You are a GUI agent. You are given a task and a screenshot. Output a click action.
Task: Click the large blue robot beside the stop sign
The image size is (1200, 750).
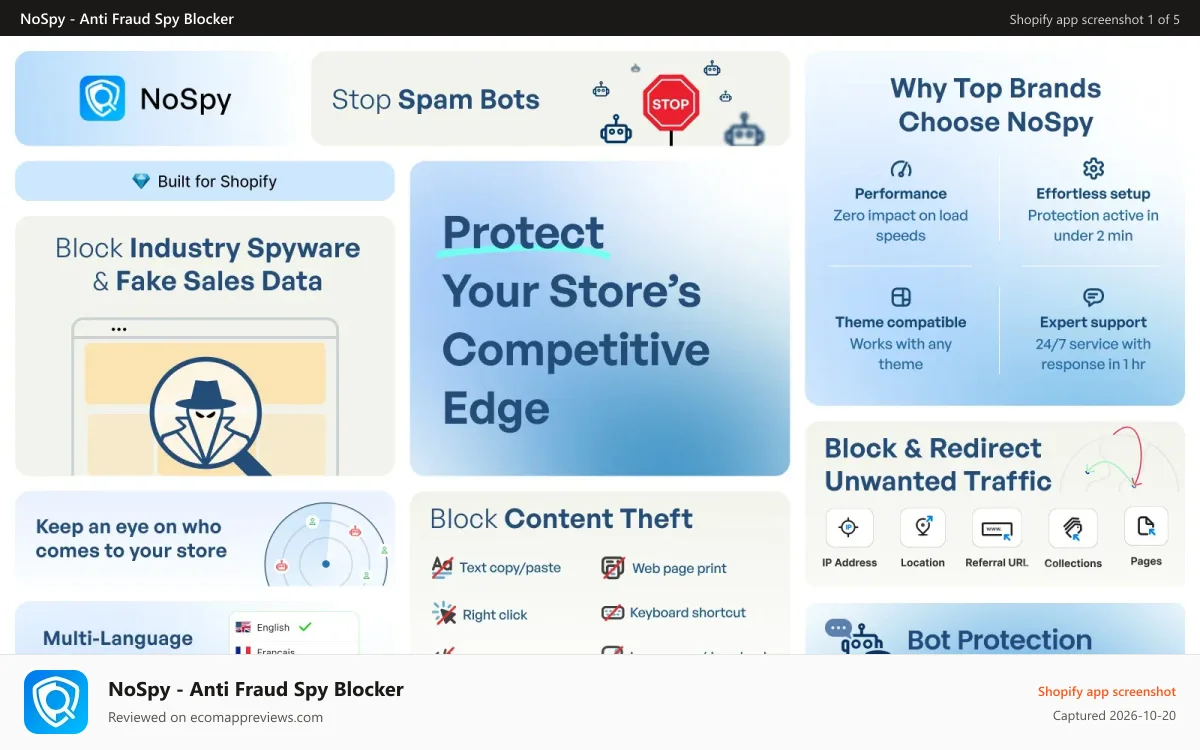616,130
